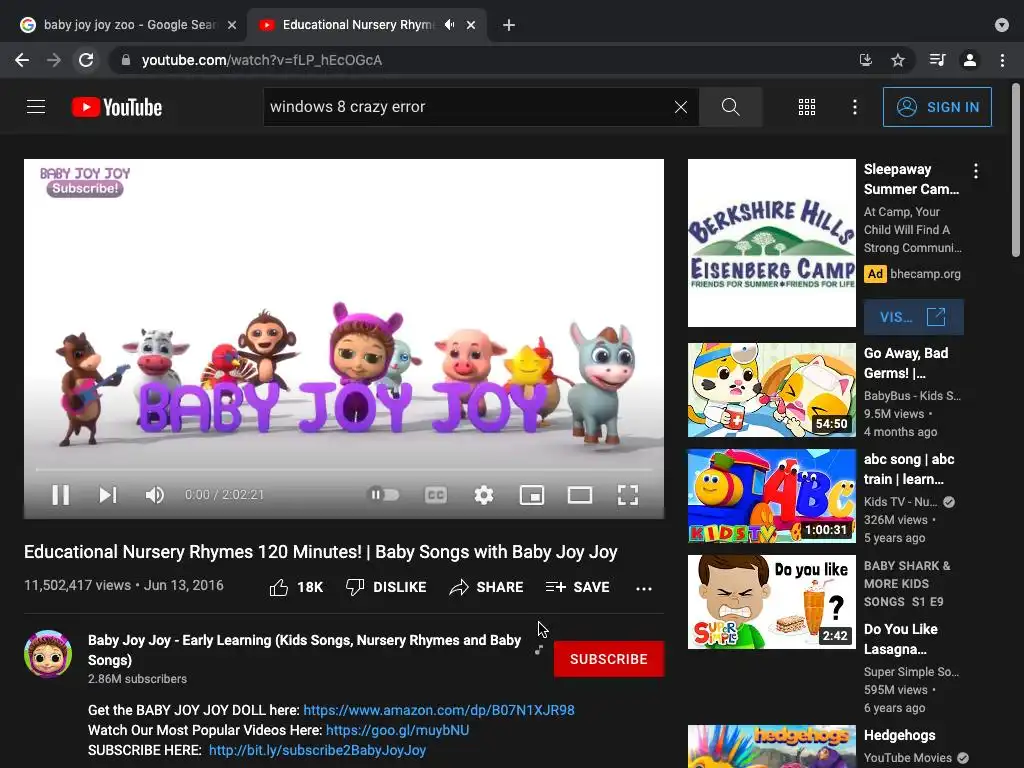The width and height of the screenshot is (1024, 768).
Task: Click the Do You Like Lasagna title
Action: pyautogui.click(x=901, y=639)
